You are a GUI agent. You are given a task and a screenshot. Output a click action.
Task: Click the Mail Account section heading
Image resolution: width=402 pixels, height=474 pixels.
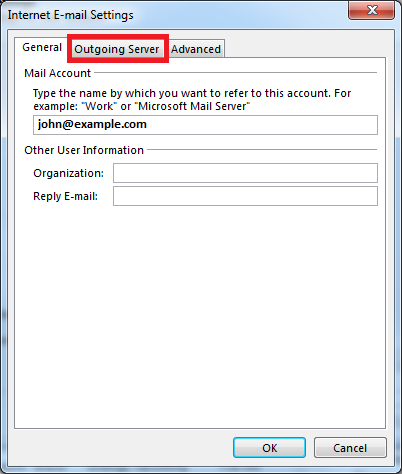pyautogui.click(x=57, y=73)
